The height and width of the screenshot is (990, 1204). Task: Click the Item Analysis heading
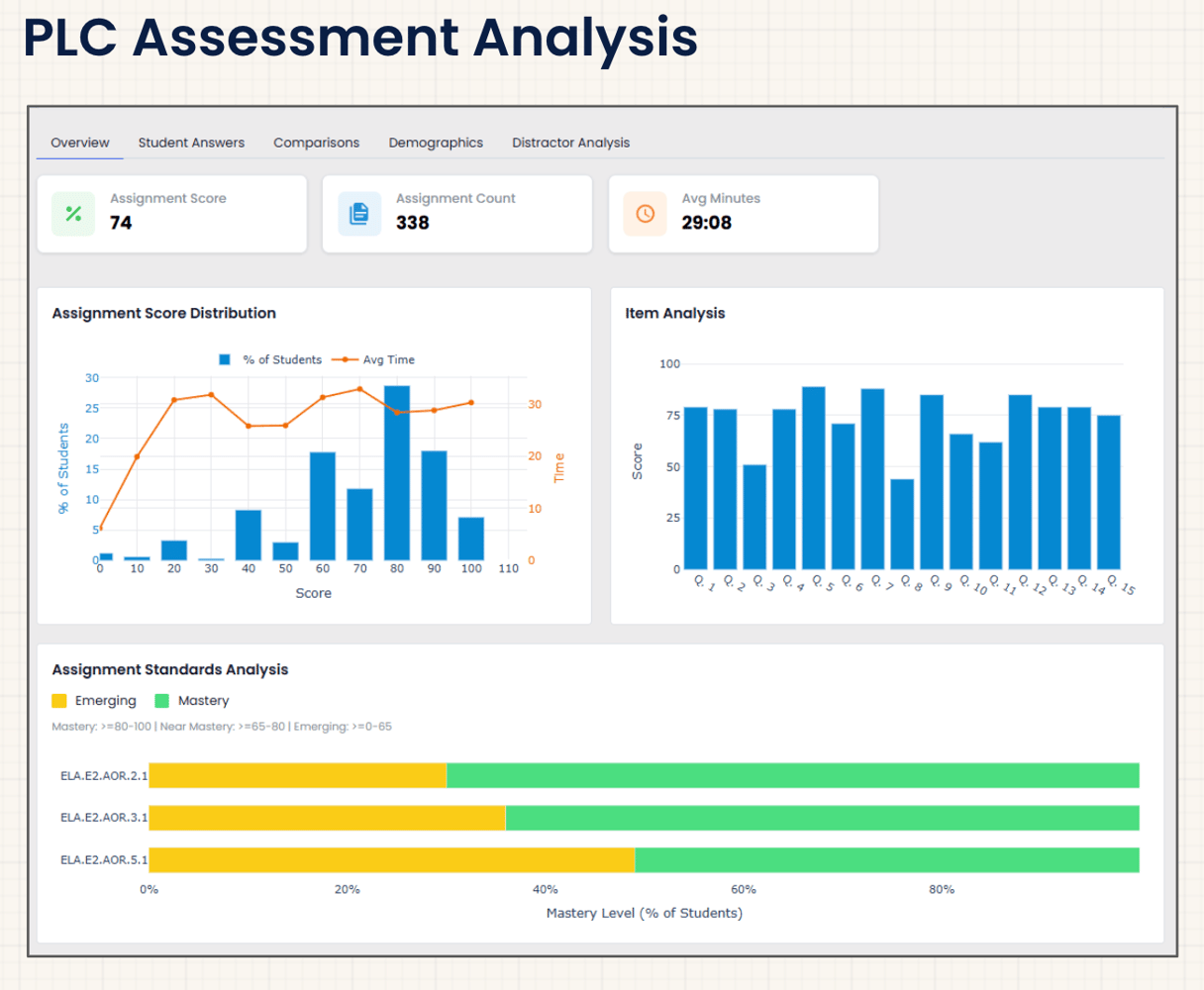pyautogui.click(x=674, y=313)
